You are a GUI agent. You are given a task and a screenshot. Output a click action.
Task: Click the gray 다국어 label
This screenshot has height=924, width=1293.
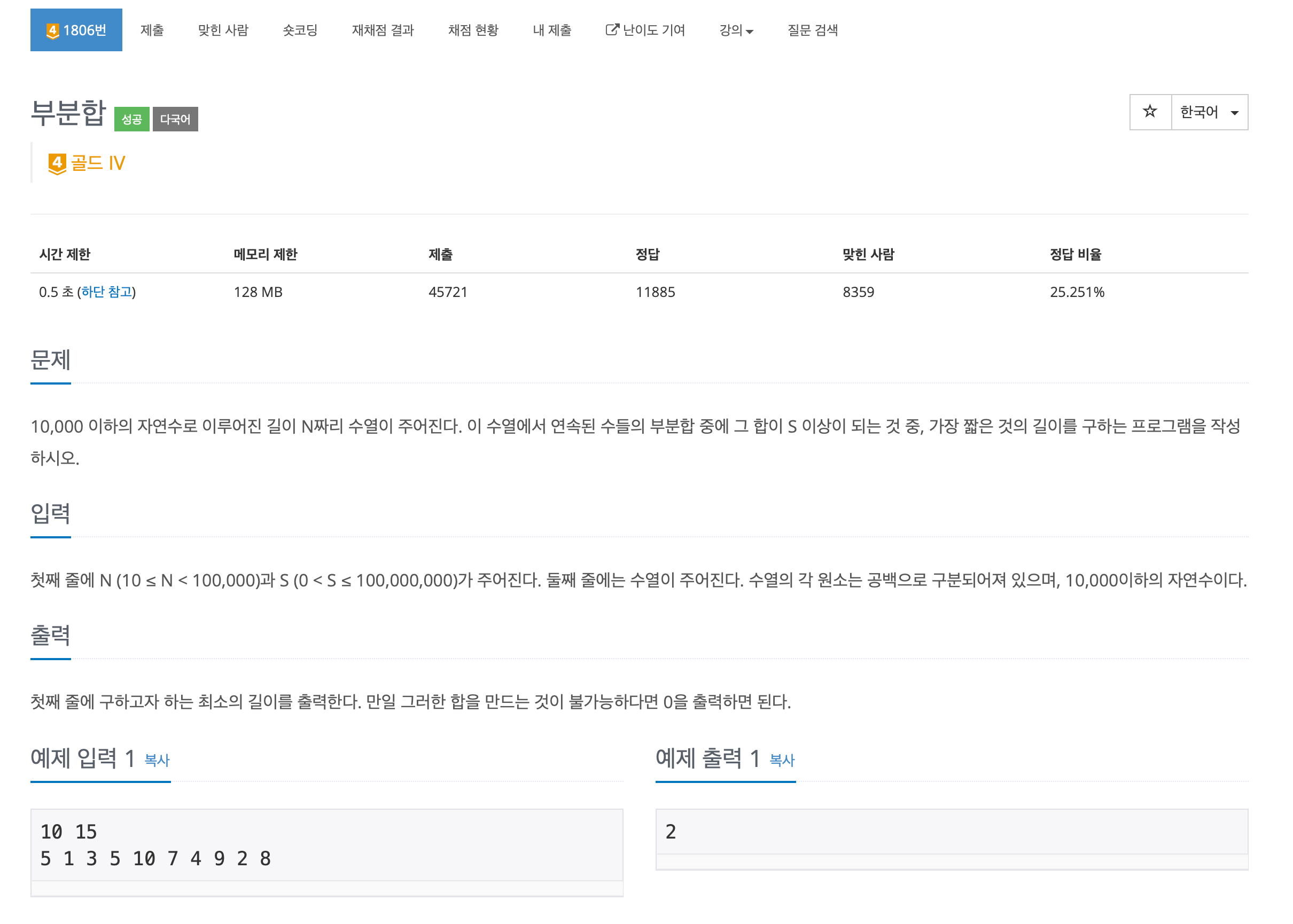pyautogui.click(x=175, y=119)
